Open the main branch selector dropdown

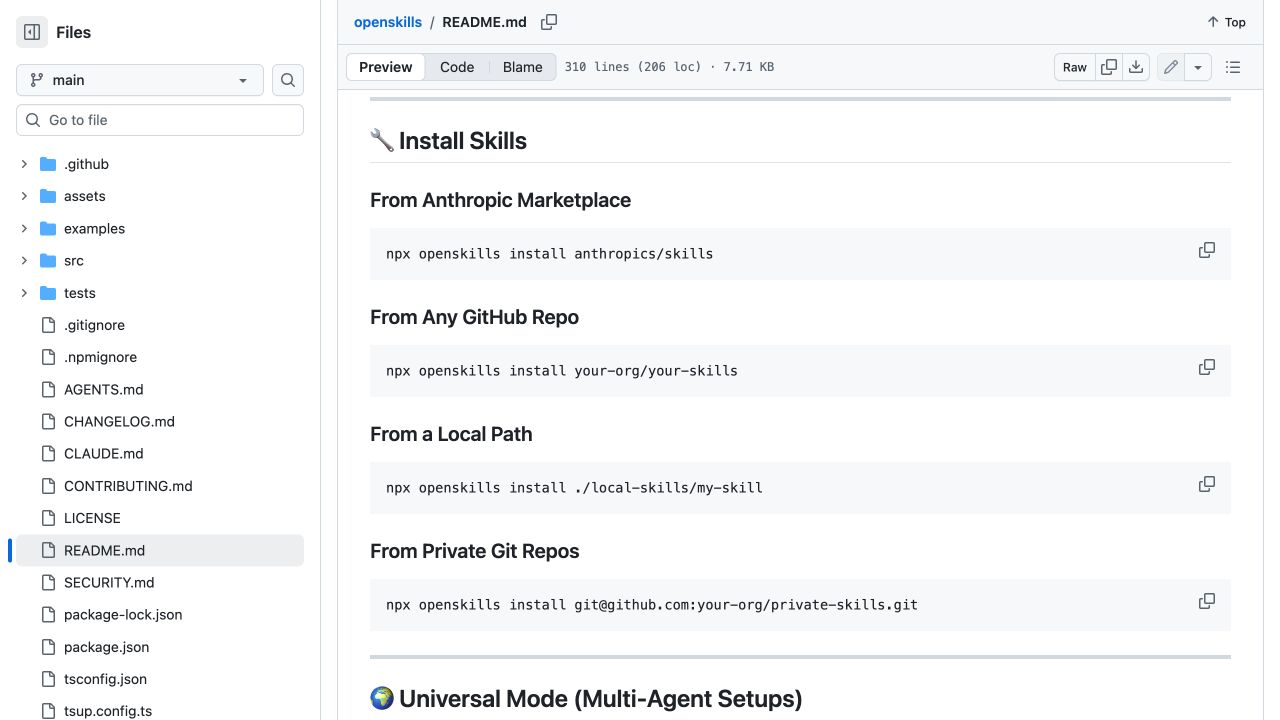140,80
